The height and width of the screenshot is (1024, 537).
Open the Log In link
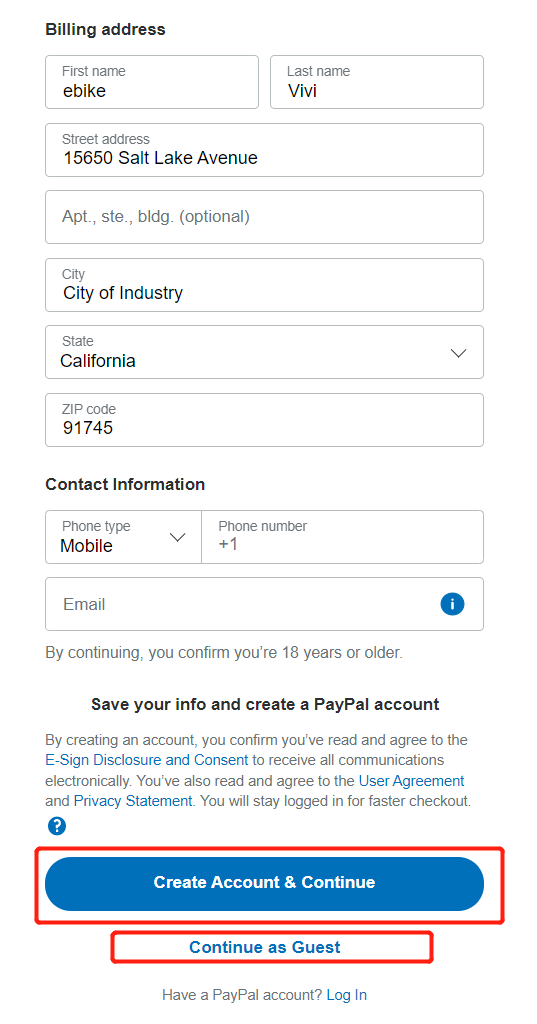pos(346,995)
